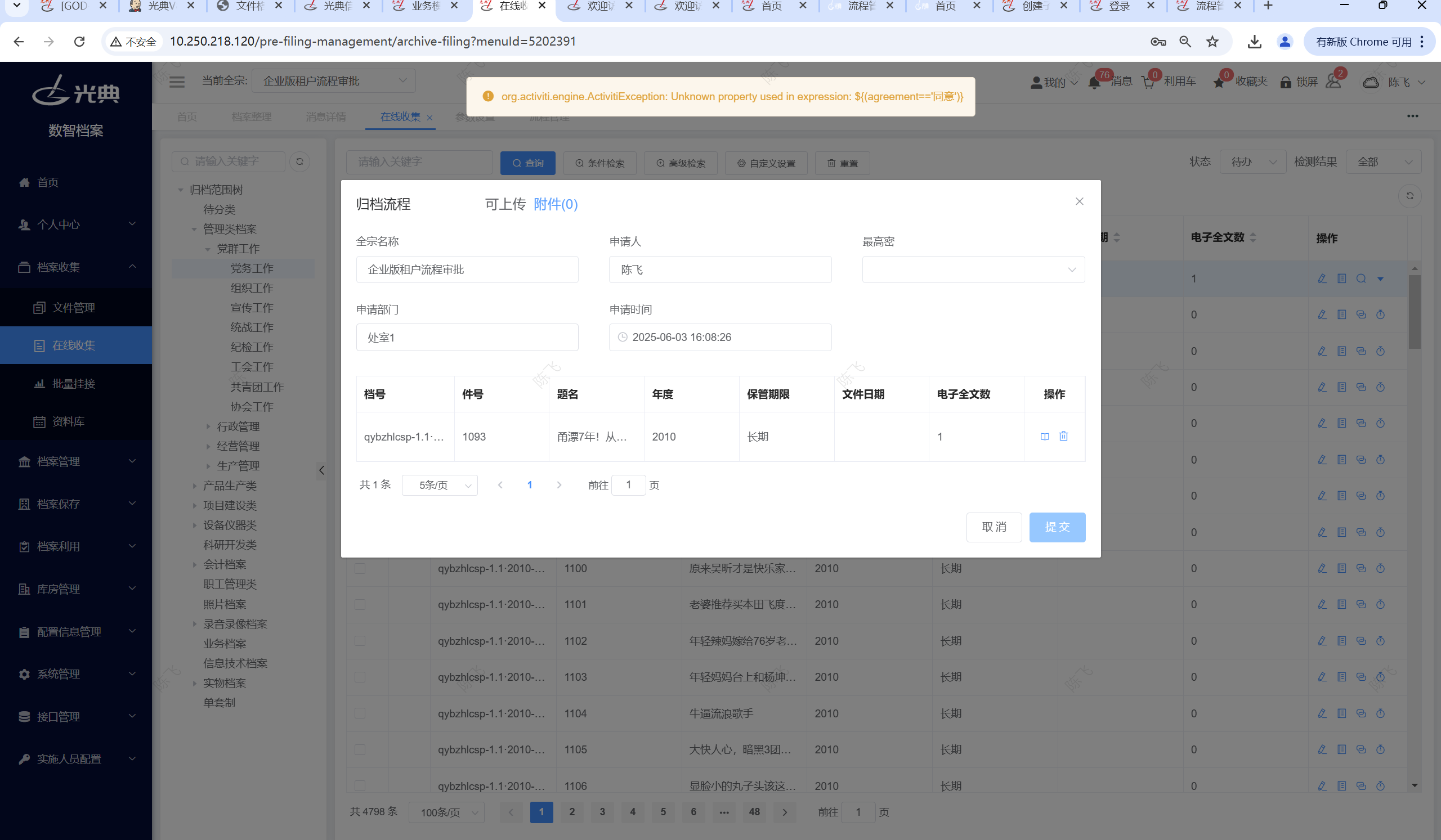Open the 我的 dropdown menu
The width and height of the screenshot is (1441, 840).
click(1054, 82)
